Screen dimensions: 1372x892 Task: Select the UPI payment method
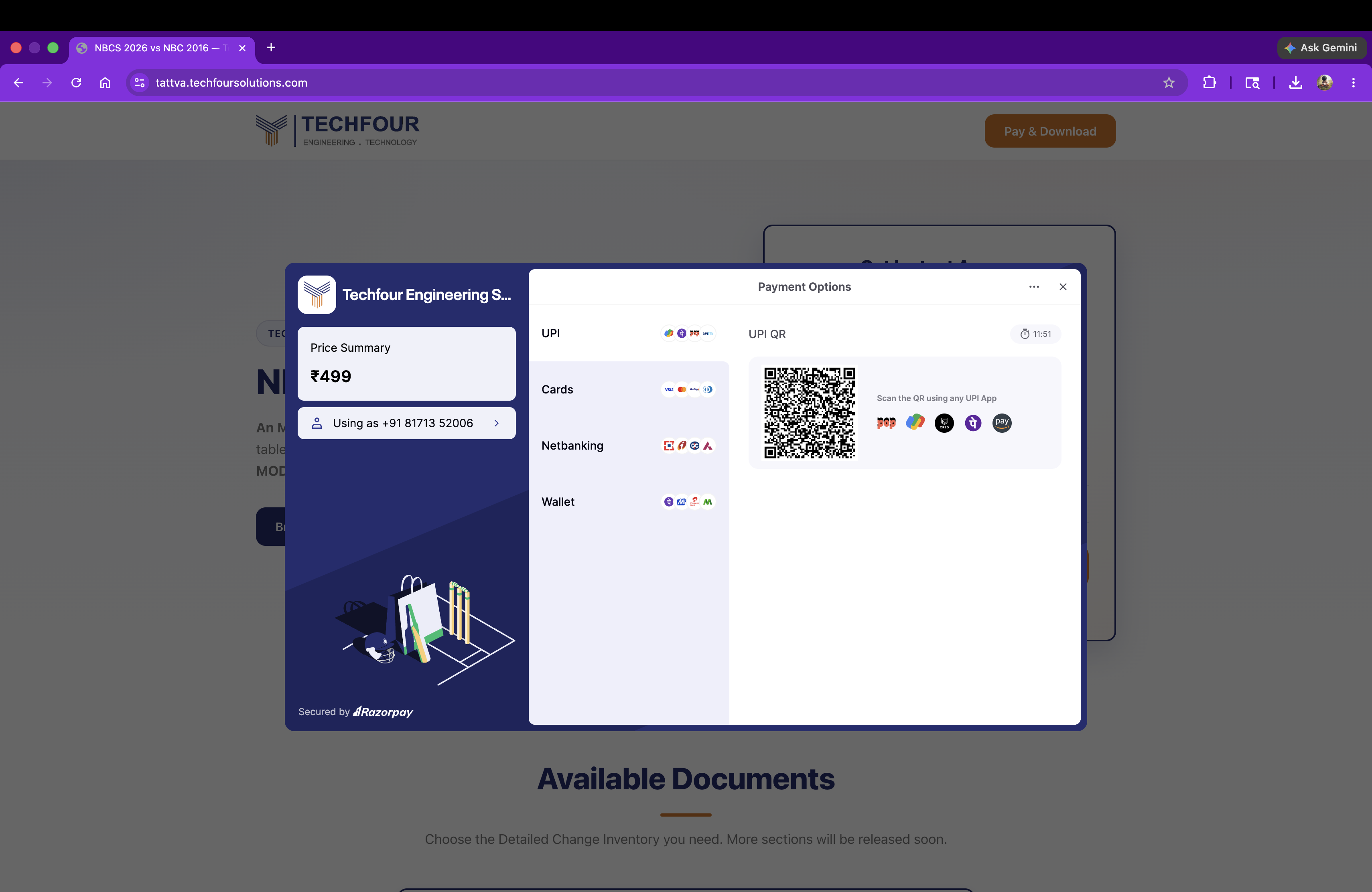pyautogui.click(x=629, y=333)
